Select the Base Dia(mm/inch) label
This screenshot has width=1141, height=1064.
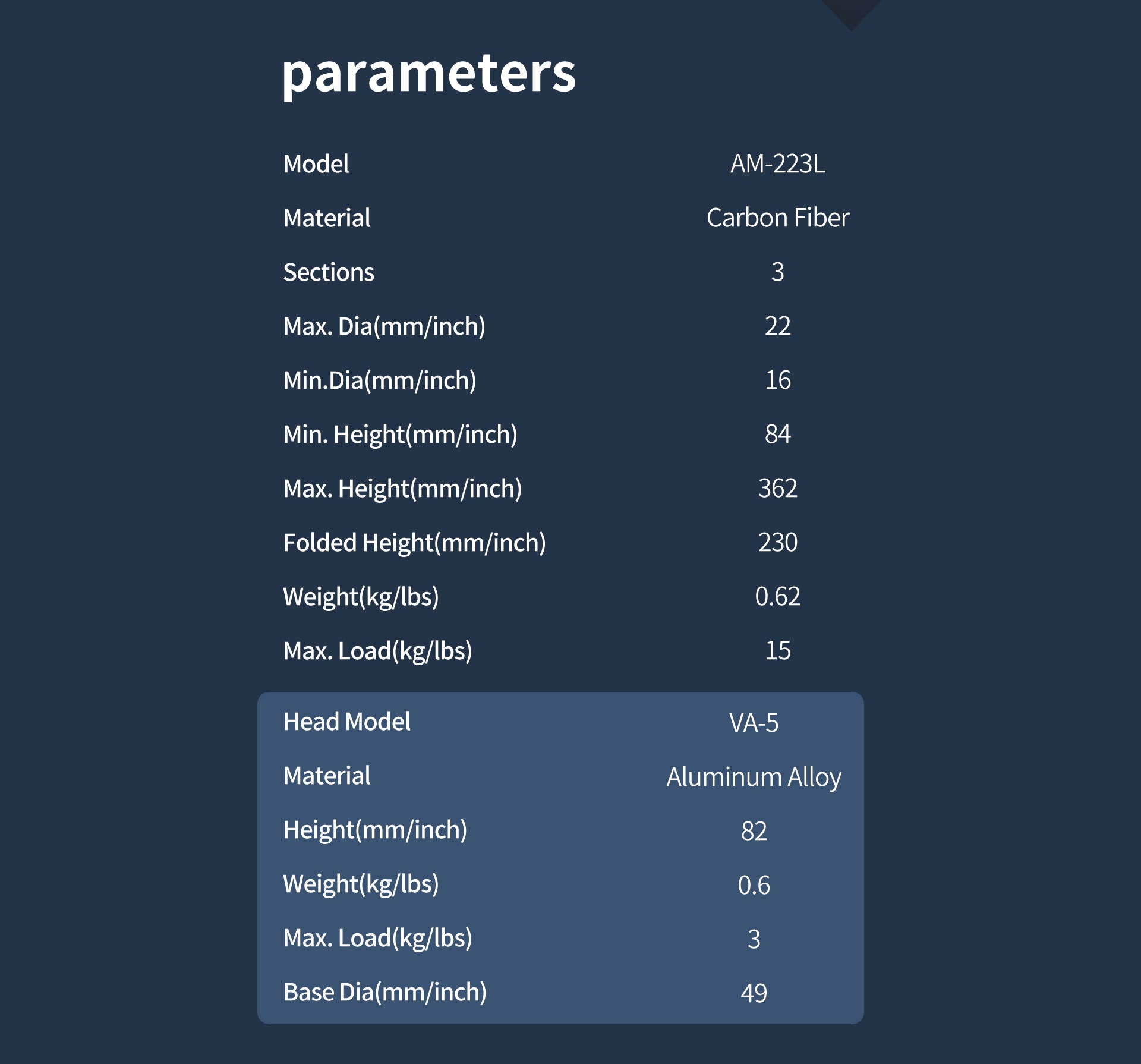point(384,992)
